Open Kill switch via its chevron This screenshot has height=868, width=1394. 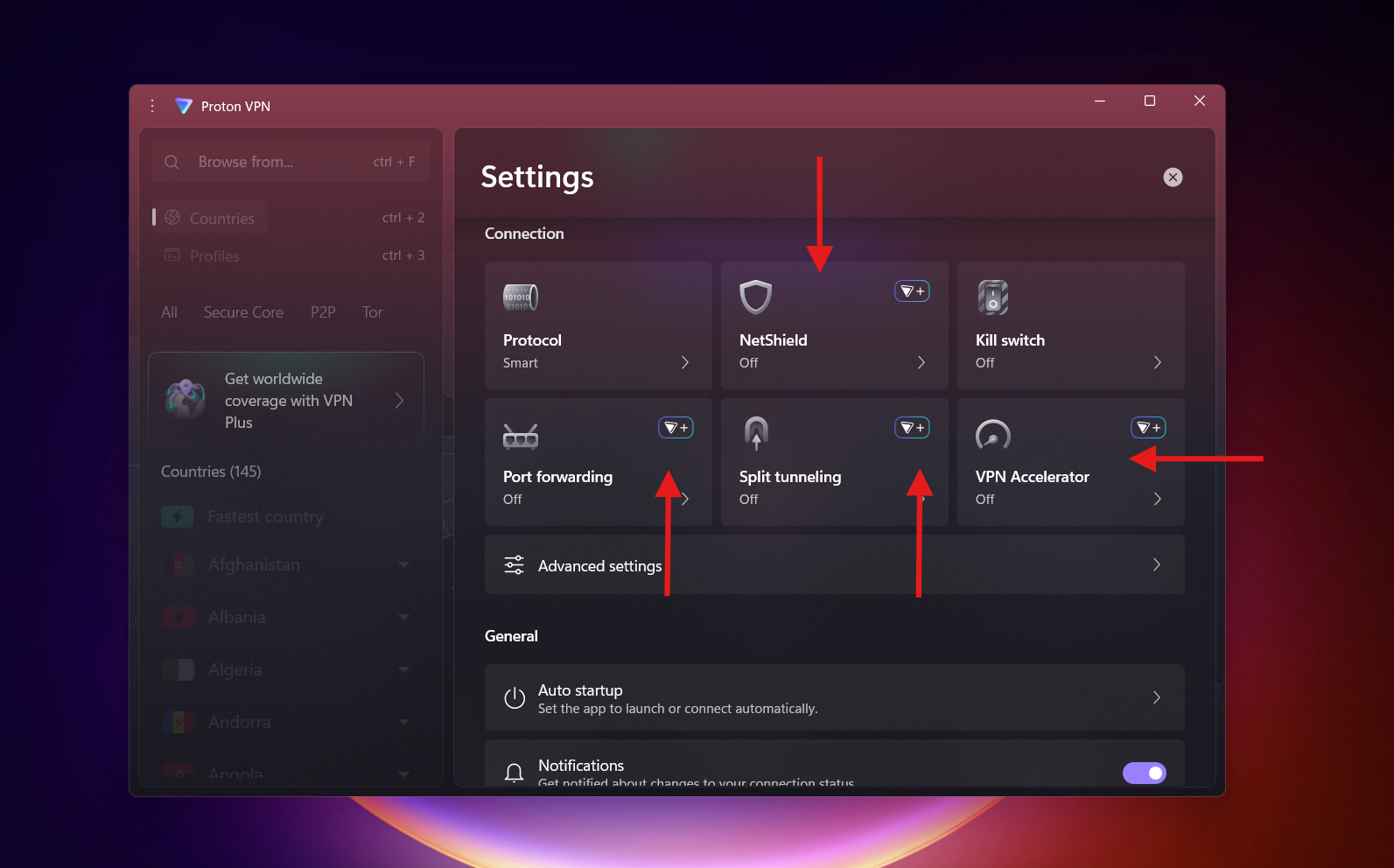(x=1157, y=362)
